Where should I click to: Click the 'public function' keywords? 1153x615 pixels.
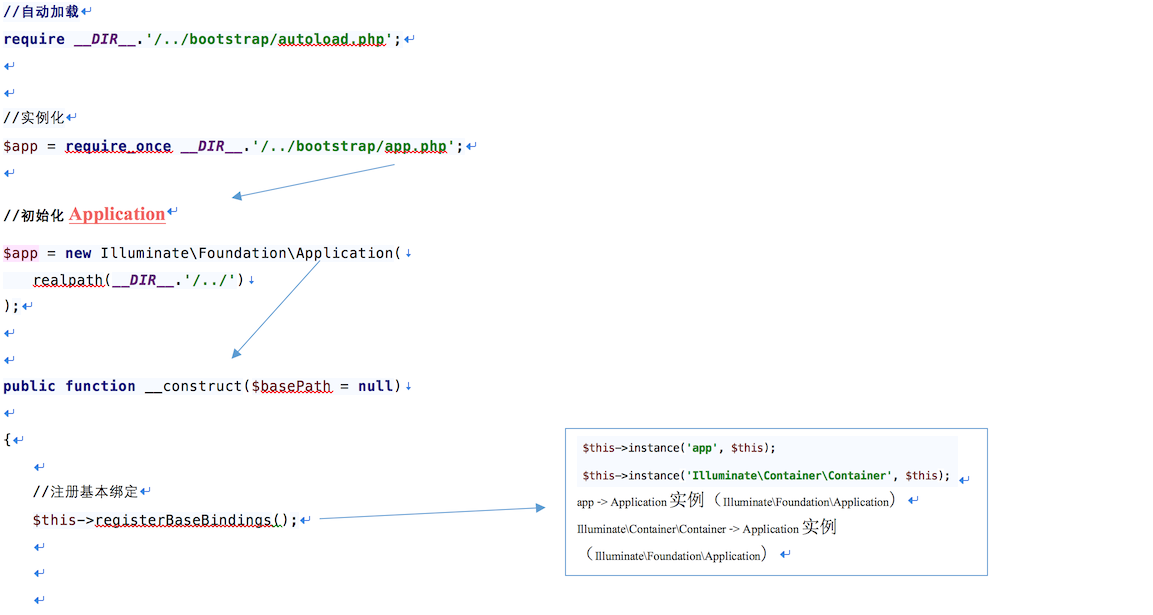point(69,386)
